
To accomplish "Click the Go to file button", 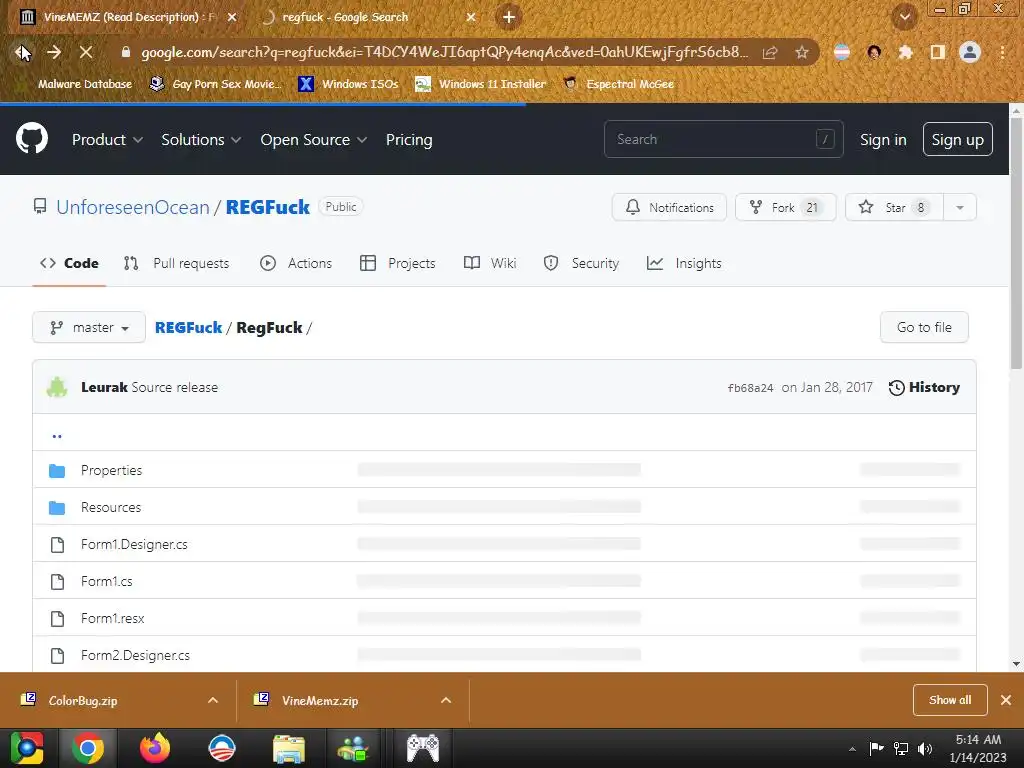I will point(924,327).
